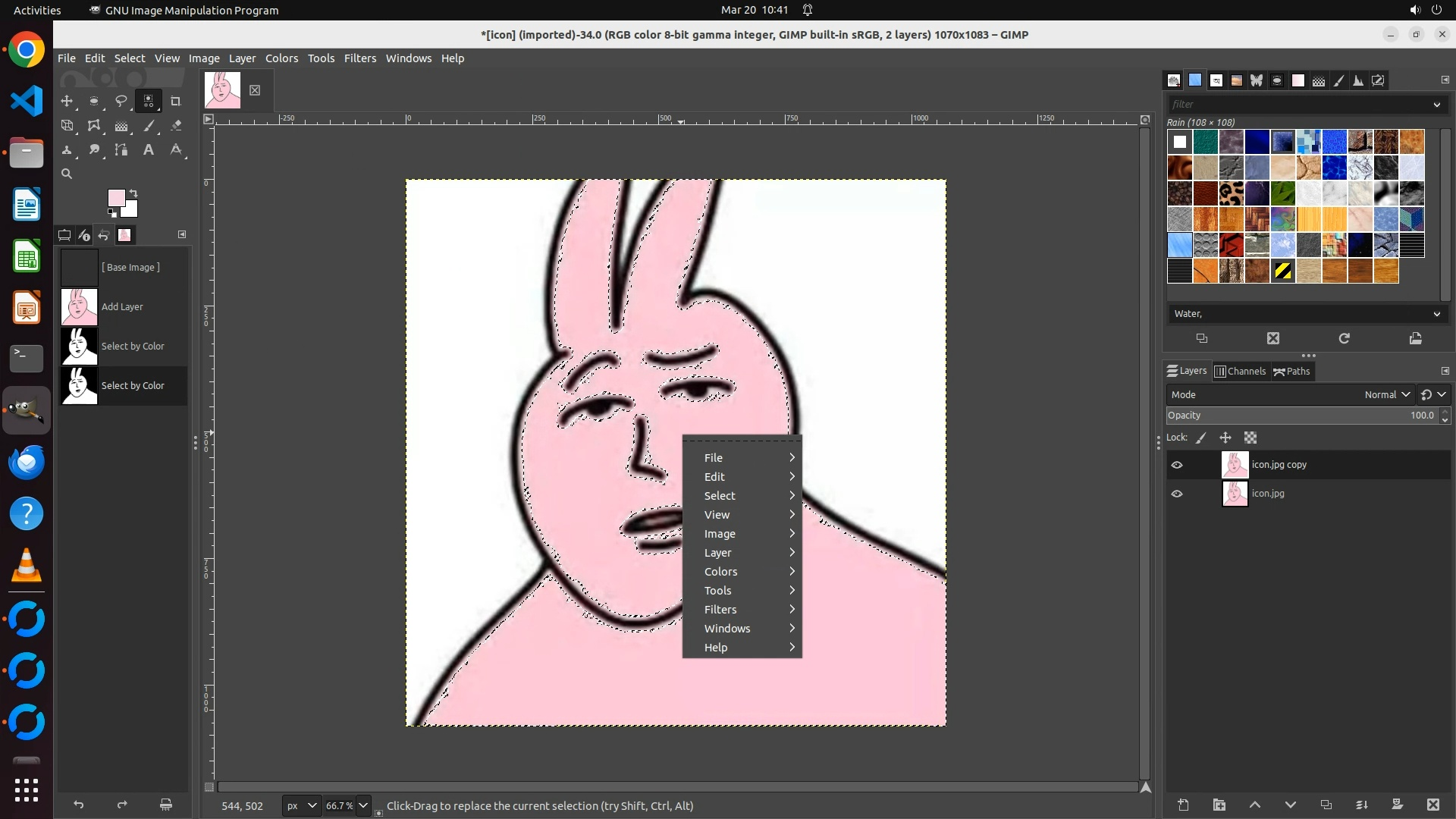Expand the pattern tags filter dropdown
This screenshot has width=1456, height=819.
point(1436,105)
